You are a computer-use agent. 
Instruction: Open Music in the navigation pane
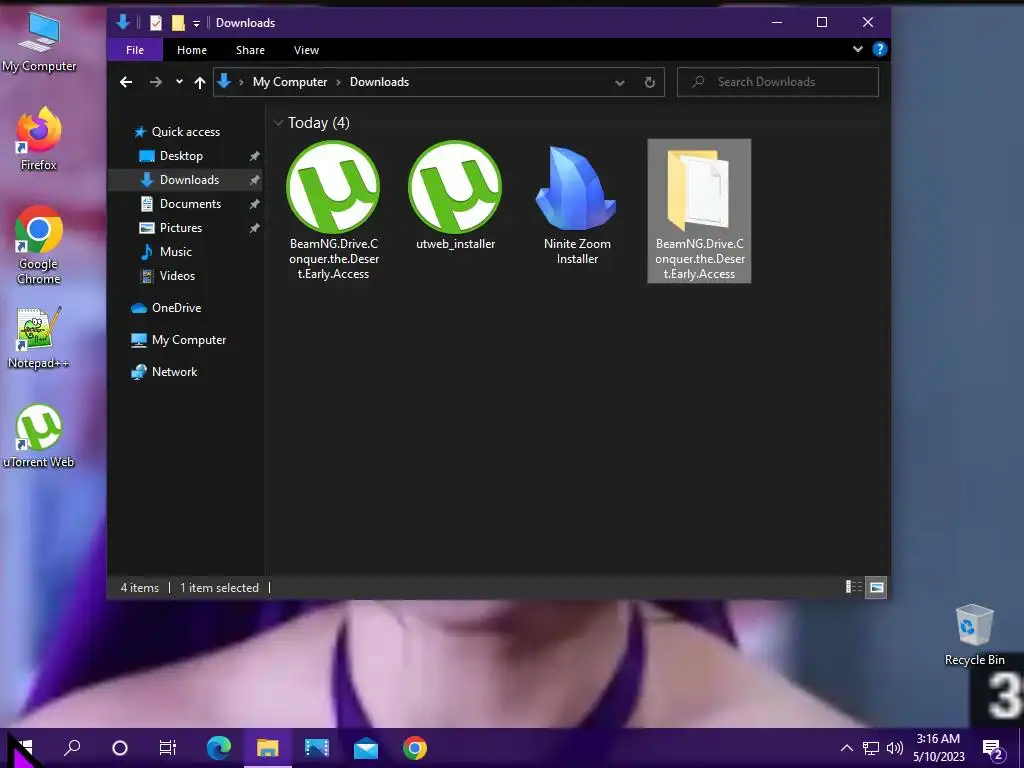click(x=175, y=252)
